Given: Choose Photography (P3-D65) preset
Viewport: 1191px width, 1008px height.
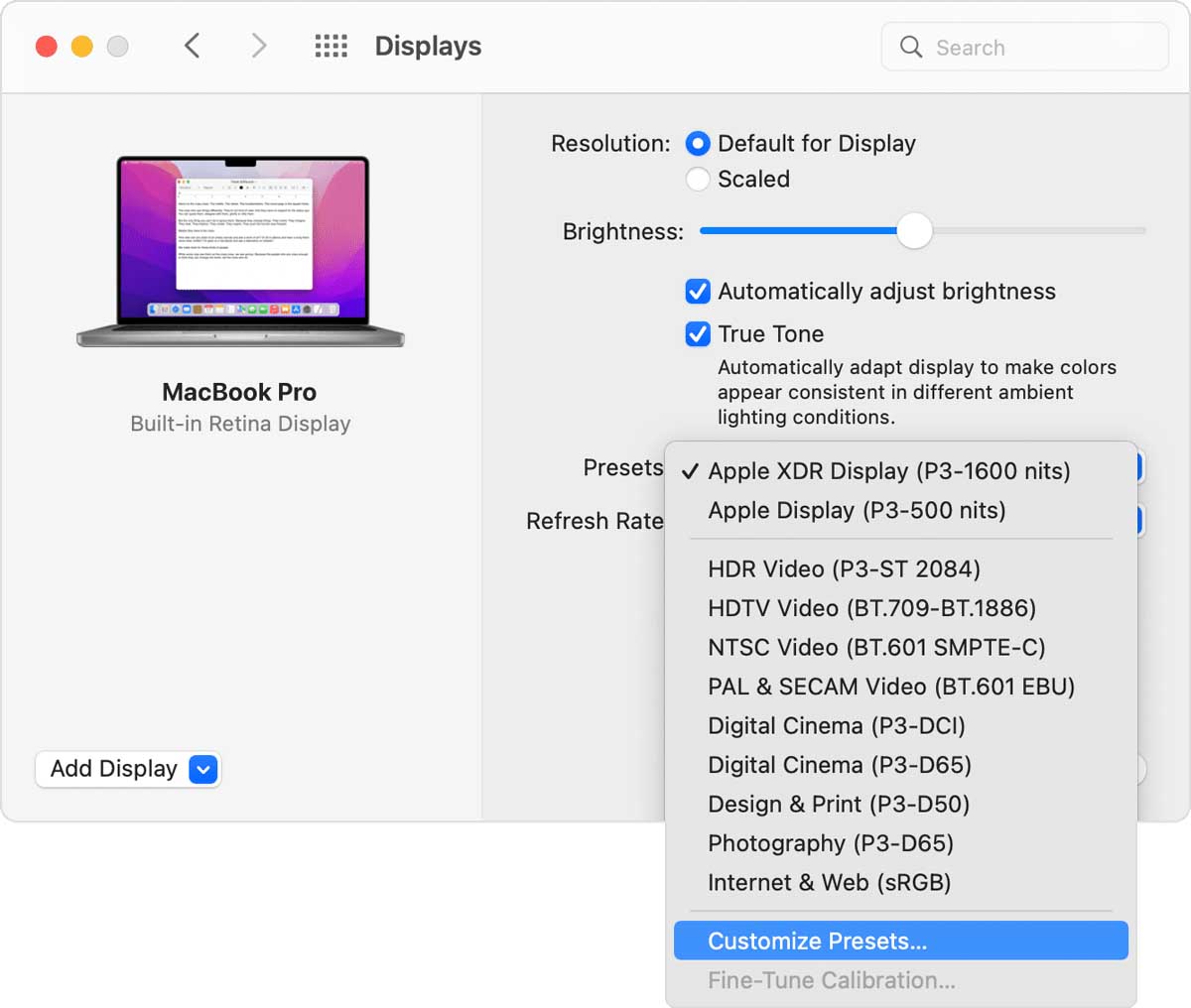Looking at the screenshot, I should coord(901,843).
